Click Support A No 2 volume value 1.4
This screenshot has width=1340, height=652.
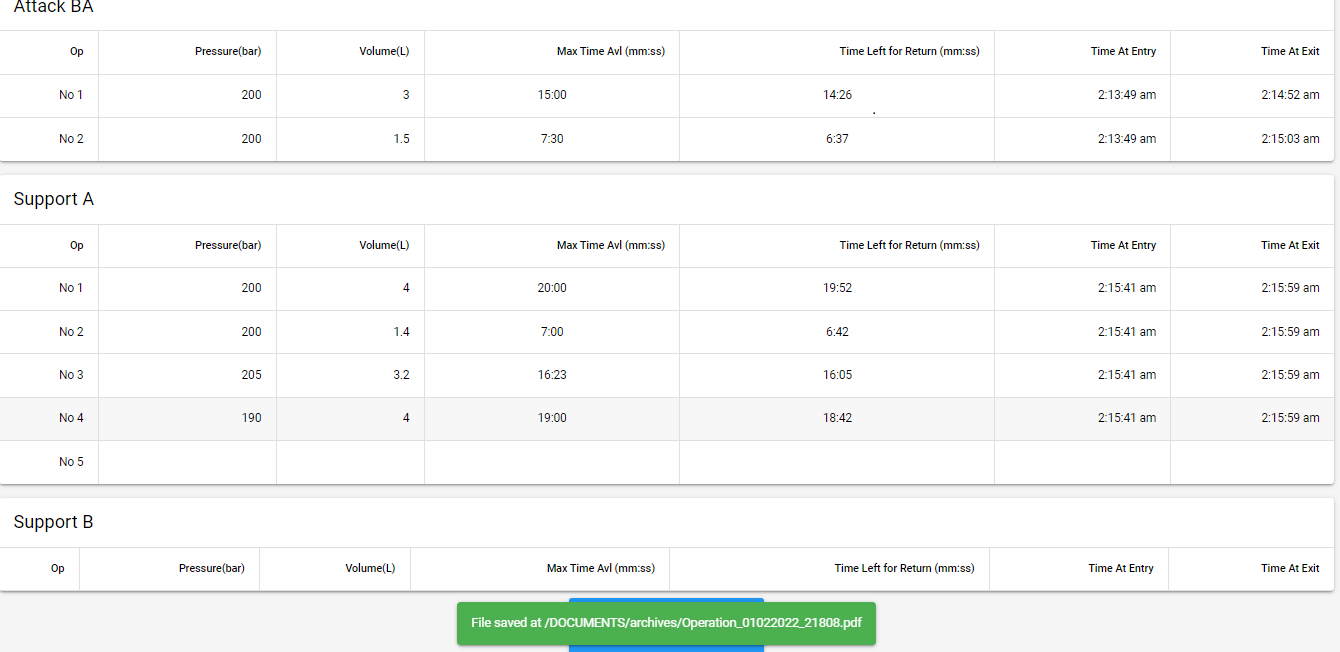pos(400,332)
